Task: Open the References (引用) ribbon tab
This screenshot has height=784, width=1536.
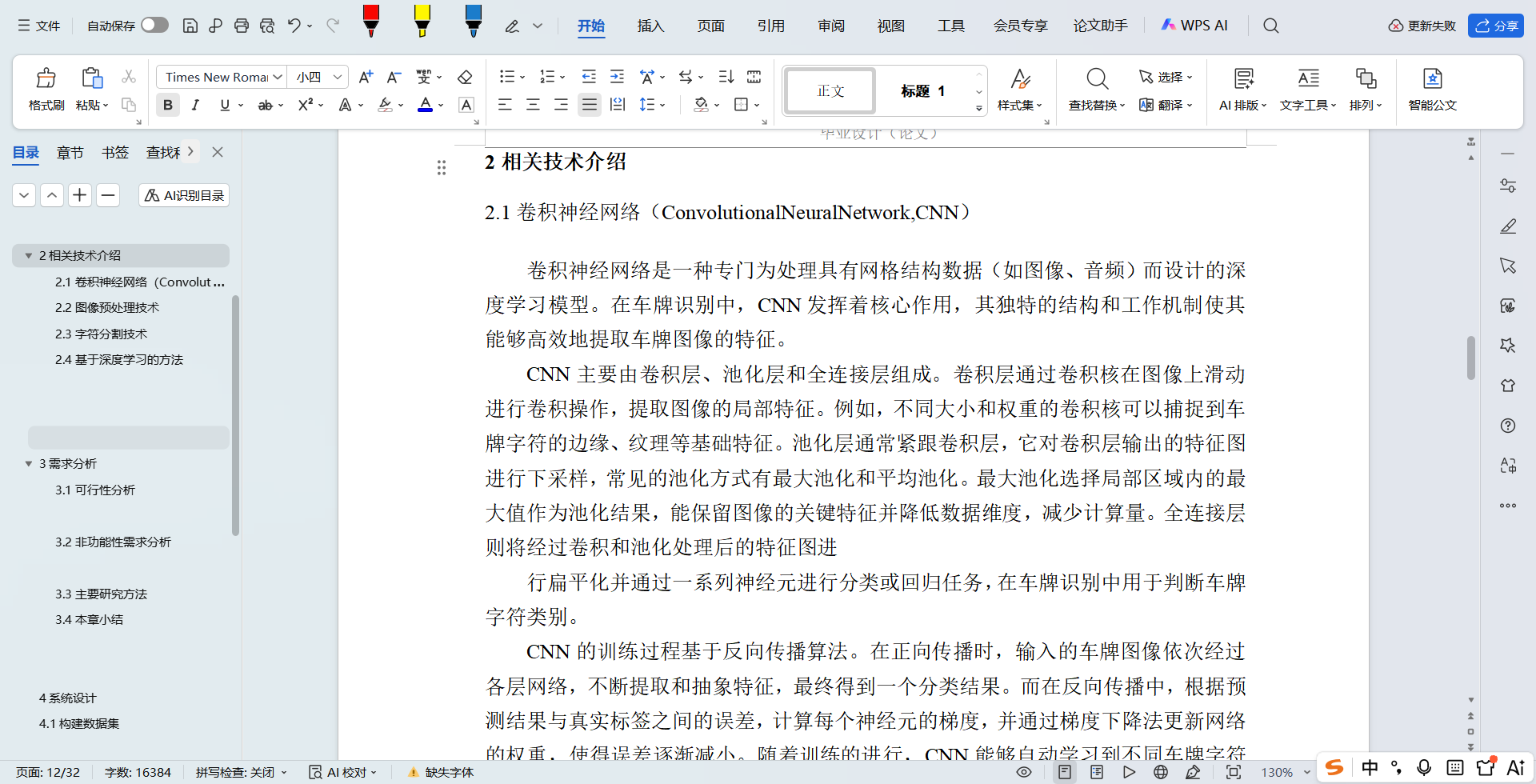Action: [770, 26]
